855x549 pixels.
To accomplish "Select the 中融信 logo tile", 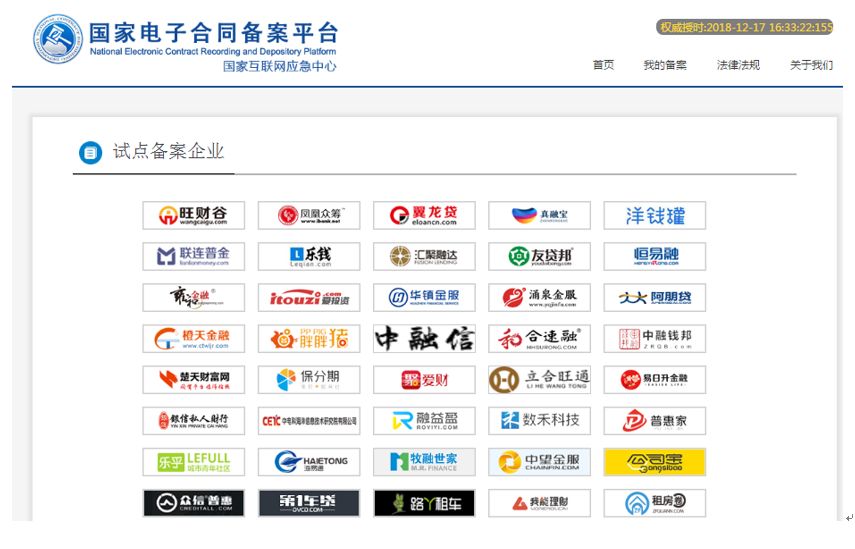I will point(424,339).
